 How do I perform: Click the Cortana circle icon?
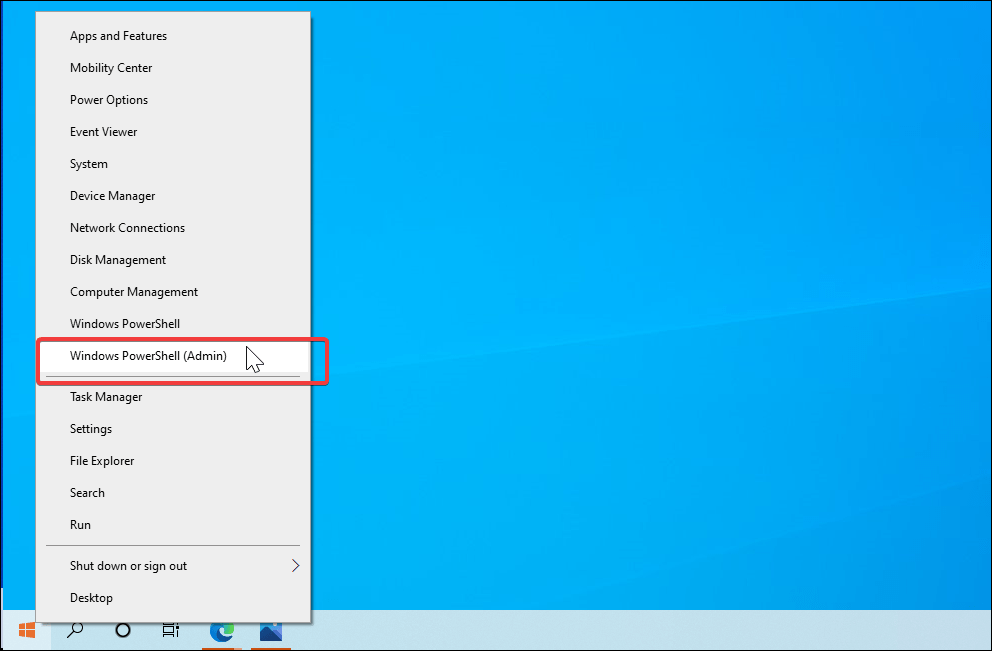tap(123, 630)
